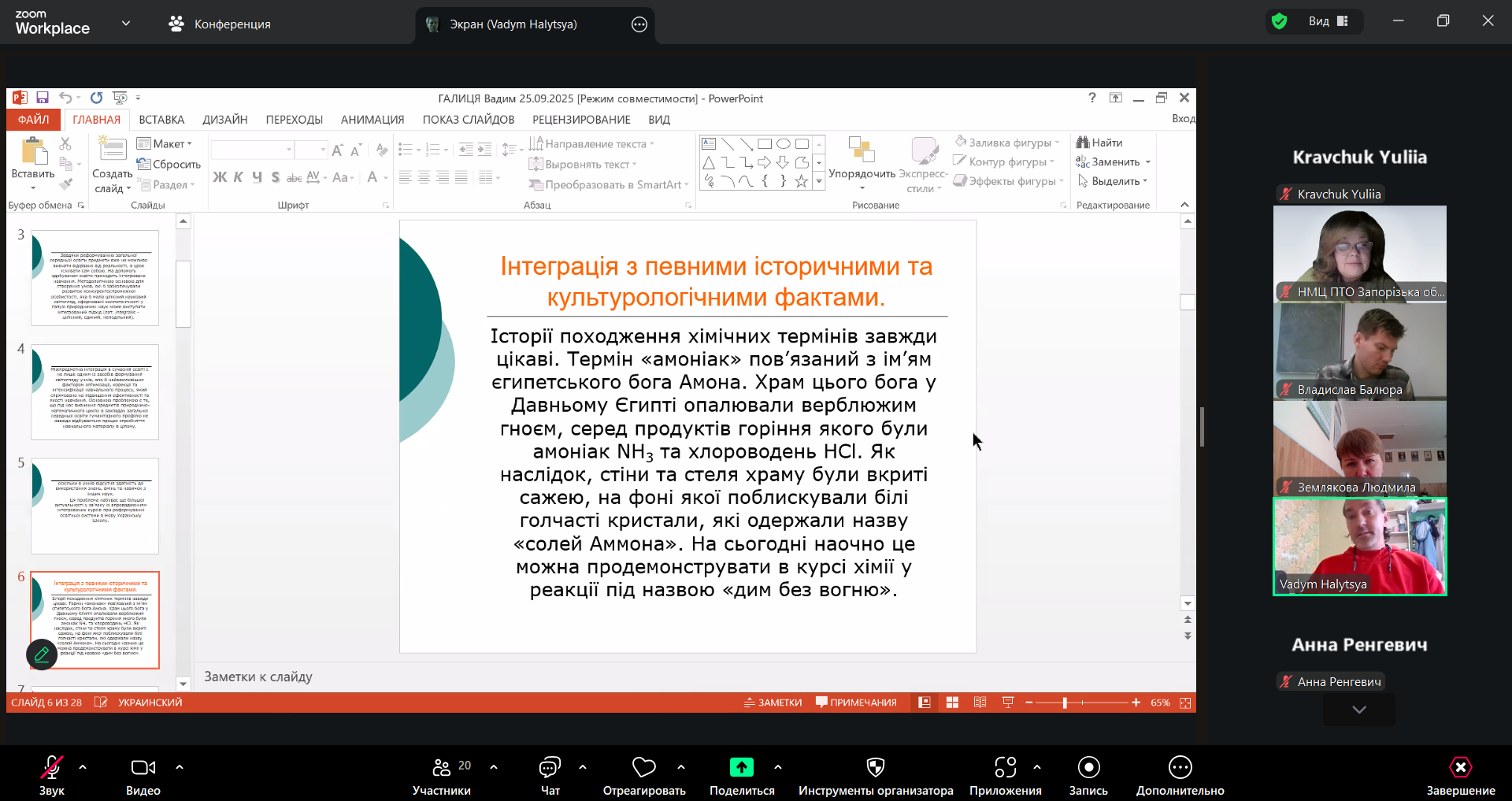The width and height of the screenshot is (1512, 801).
Task: Toggle text shadow (S) formatting
Action: tap(275, 177)
